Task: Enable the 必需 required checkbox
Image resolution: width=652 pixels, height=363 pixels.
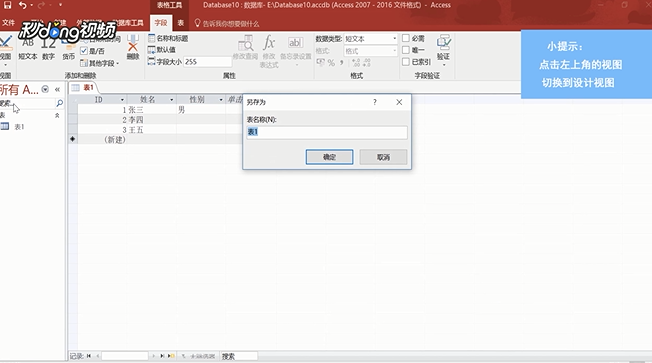Action: pyautogui.click(x=406, y=38)
